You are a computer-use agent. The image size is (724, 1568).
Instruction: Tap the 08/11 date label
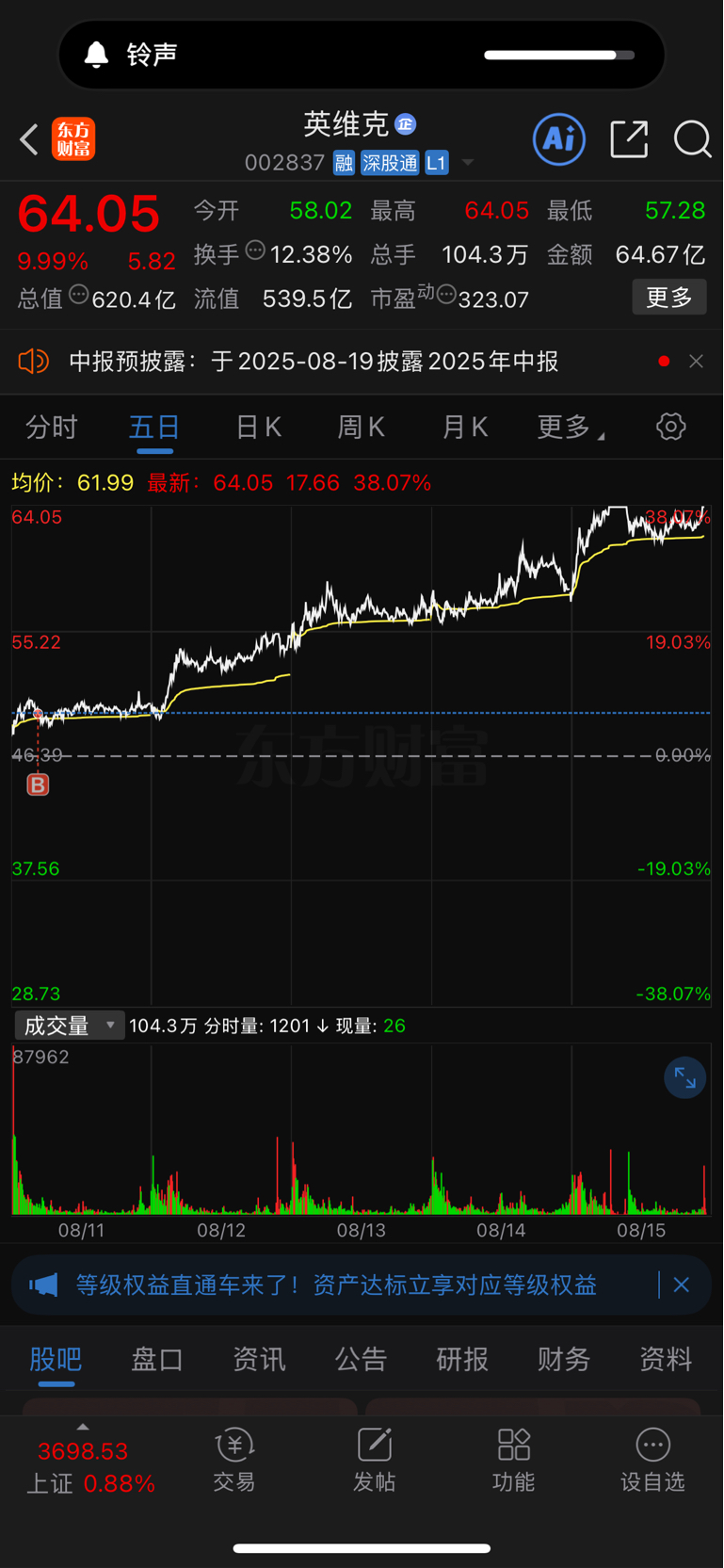tap(81, 1230)
